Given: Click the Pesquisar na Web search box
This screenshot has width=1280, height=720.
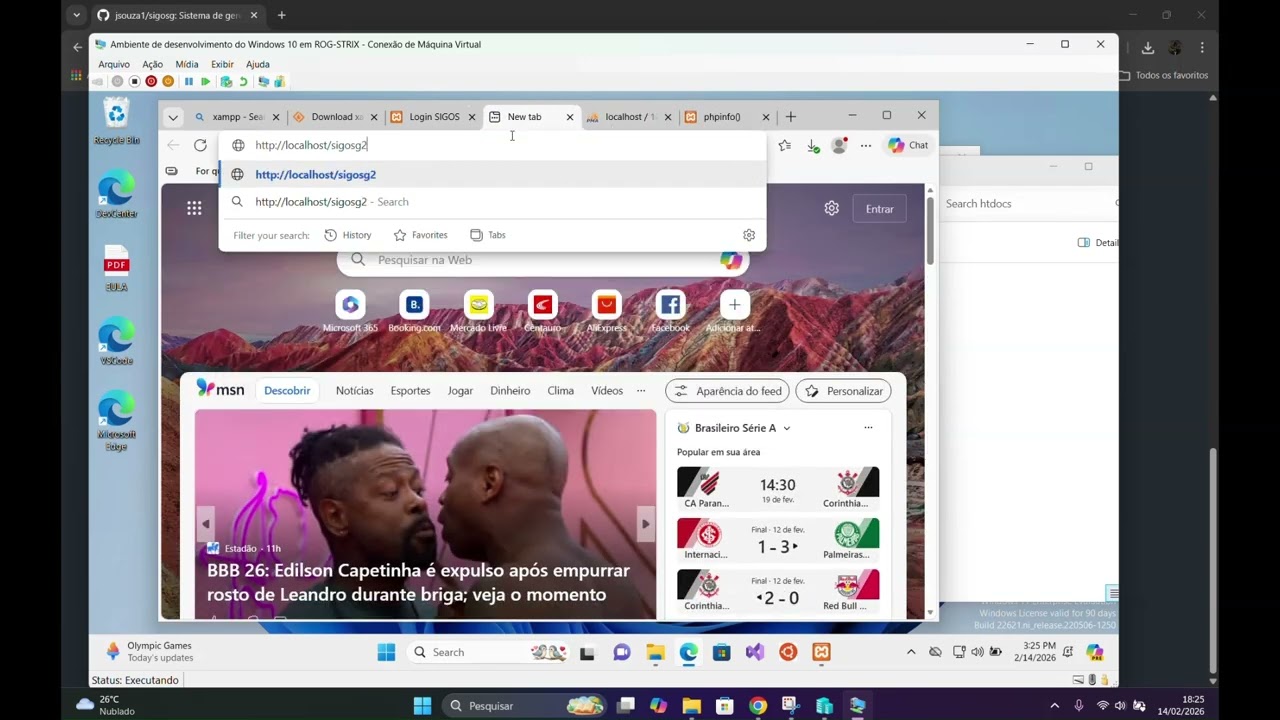Looking at the screenshot, I should [x=543, y=260].
